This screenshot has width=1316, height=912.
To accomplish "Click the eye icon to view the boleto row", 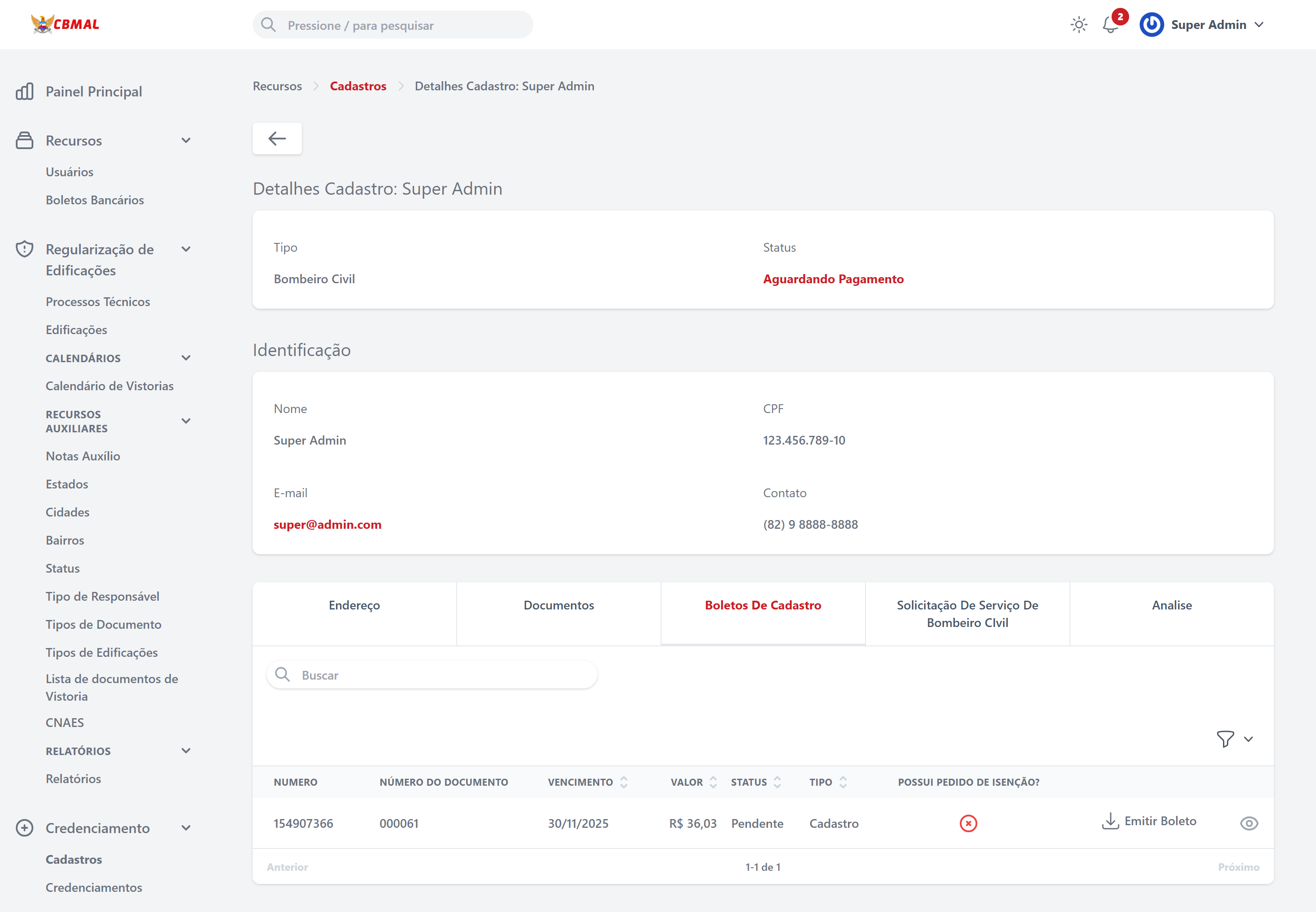I will tap(1248, 823).
